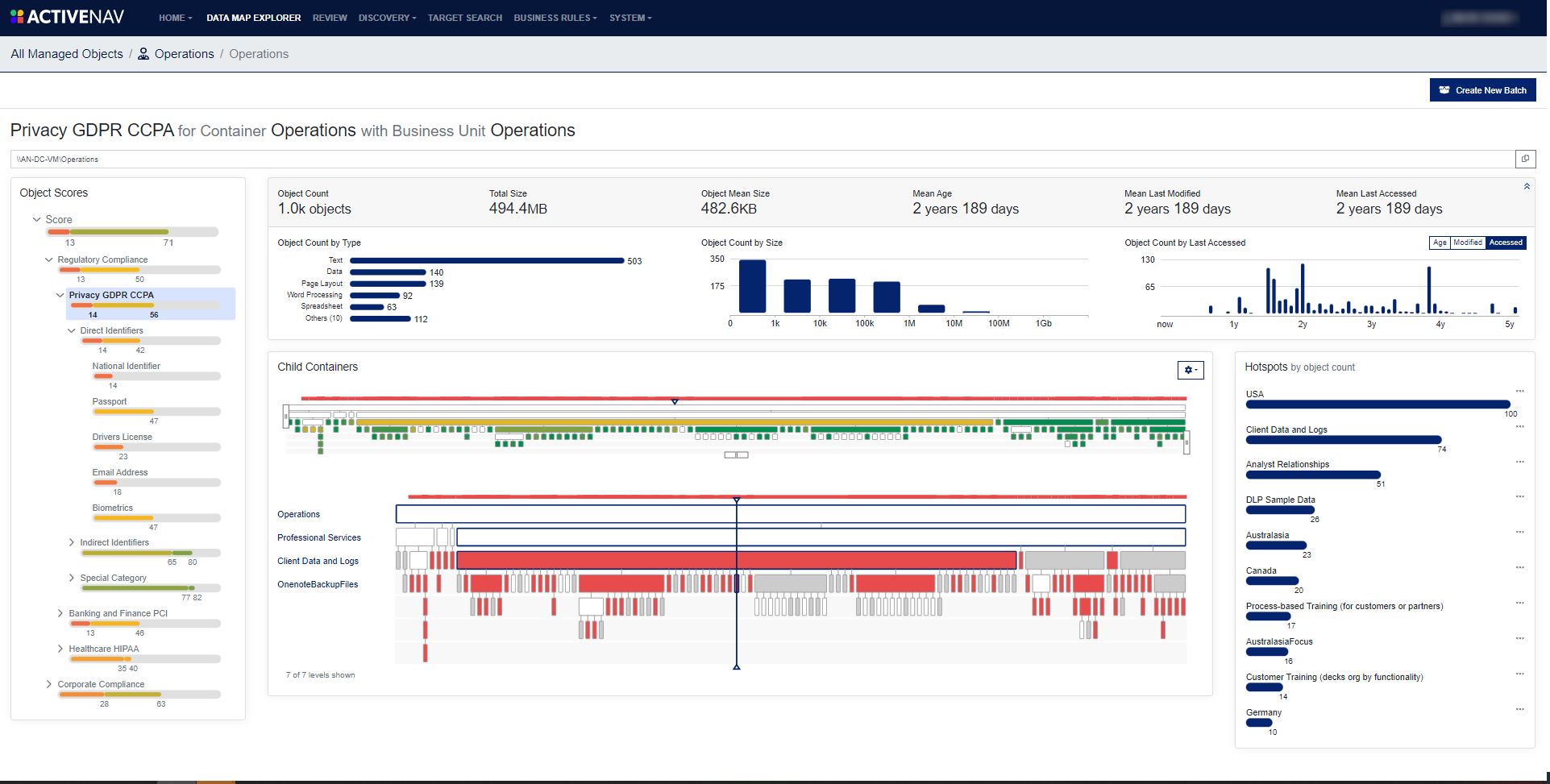1550x784 pixels.
Task: Collapse the Direct Identifiers section
Action: coord(71,330)
